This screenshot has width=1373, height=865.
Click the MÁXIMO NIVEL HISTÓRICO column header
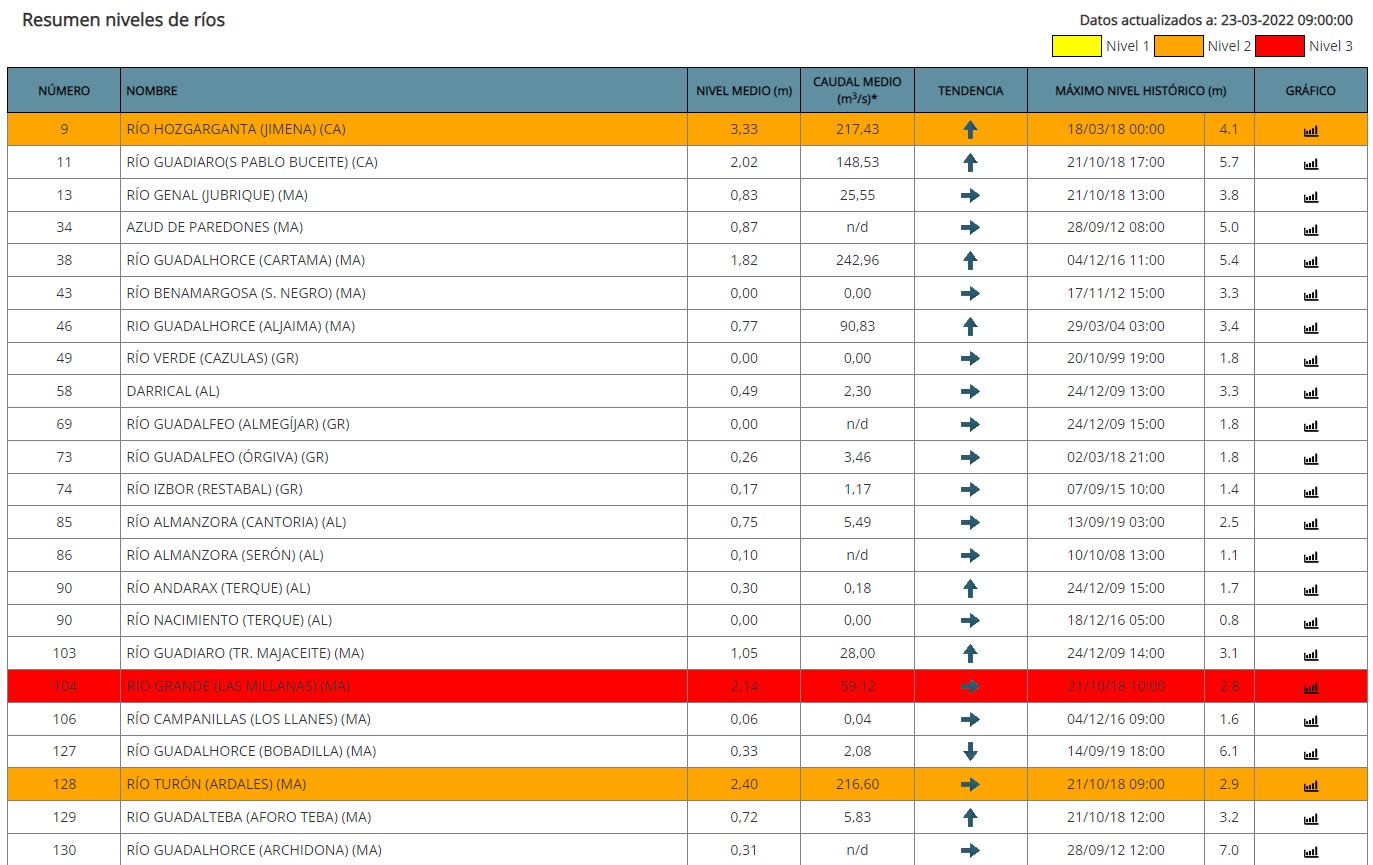click(x=1140, y=90)
